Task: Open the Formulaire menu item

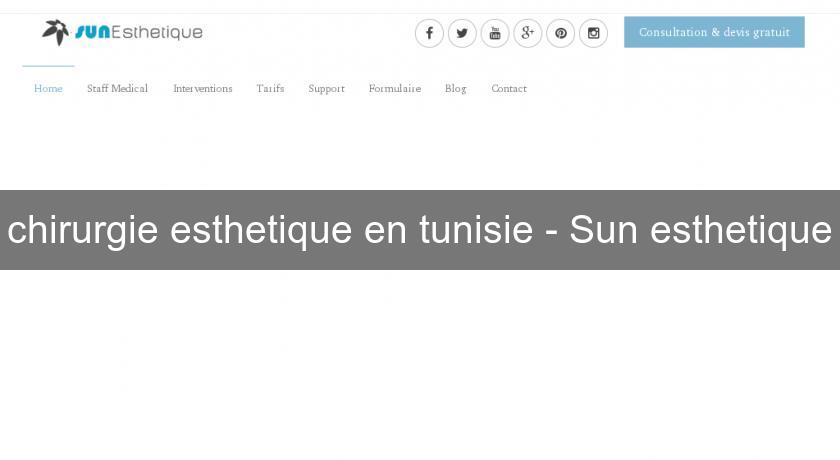Action: 395,88
